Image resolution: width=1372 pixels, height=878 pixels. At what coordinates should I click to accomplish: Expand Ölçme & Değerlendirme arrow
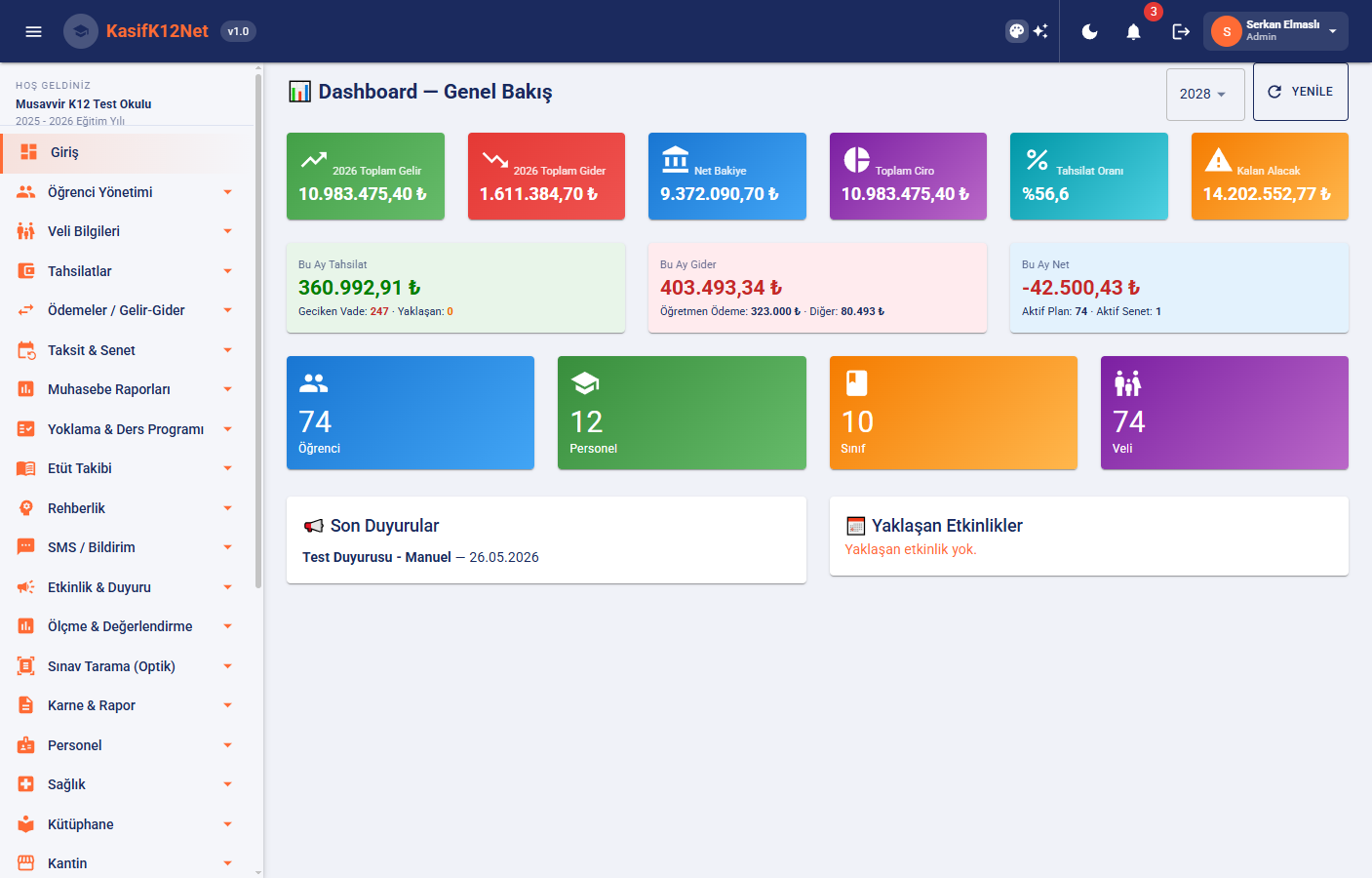point(227,626)
